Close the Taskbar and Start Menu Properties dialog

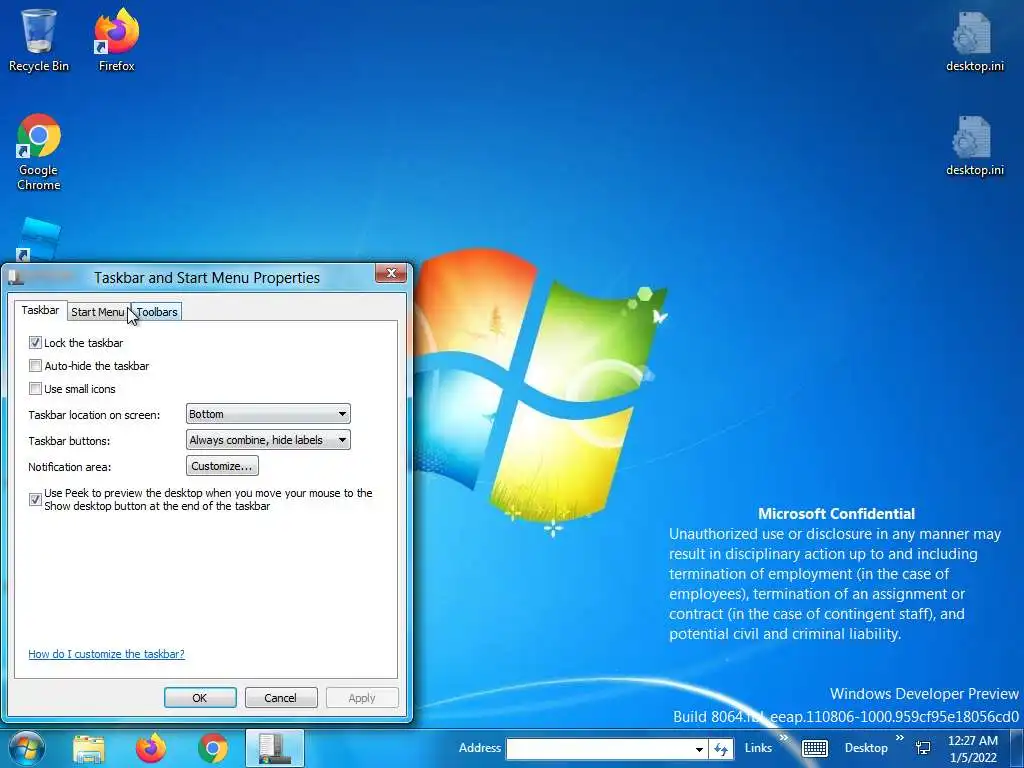pos(391,273)
